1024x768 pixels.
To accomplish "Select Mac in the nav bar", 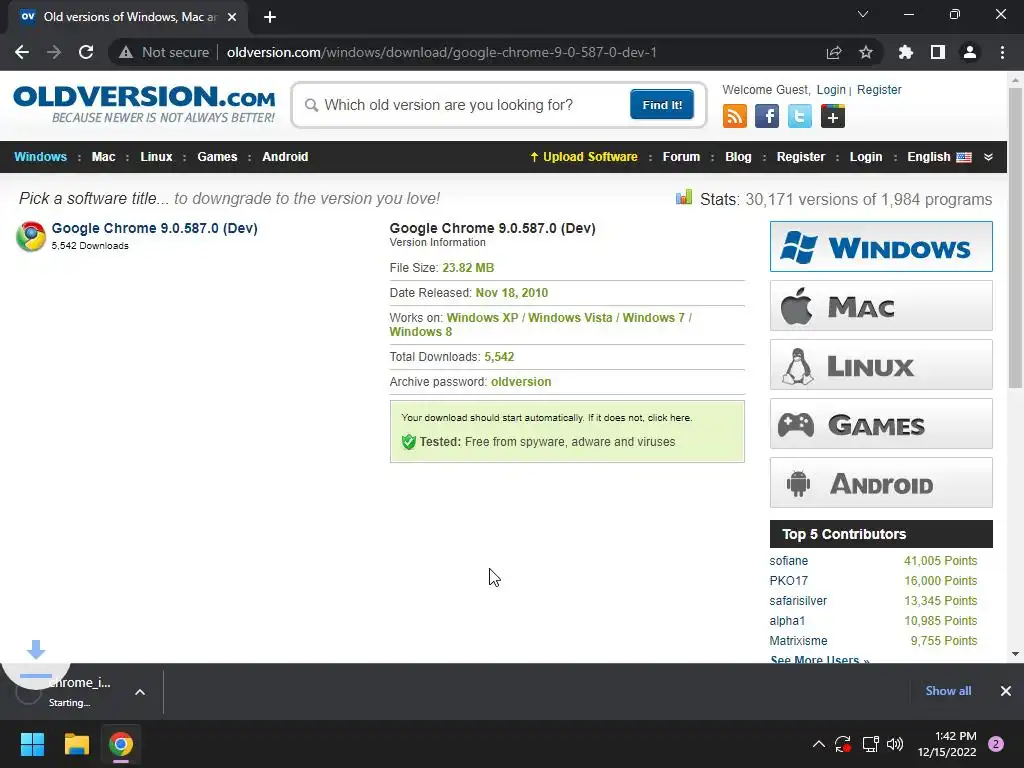I will pyautogui.click(x=103, y=157).
